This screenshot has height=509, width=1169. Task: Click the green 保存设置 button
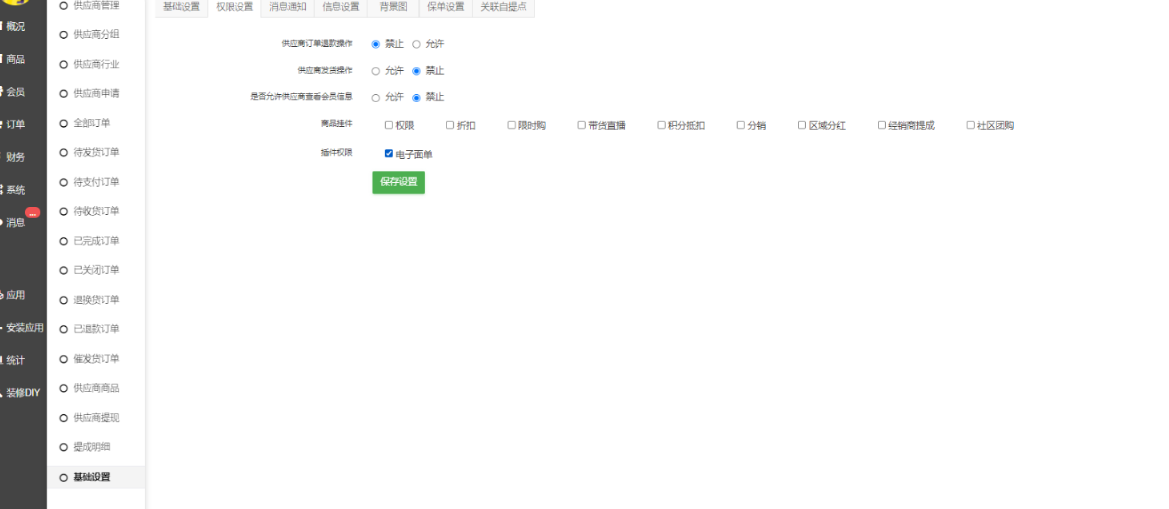tap(398, 182)
